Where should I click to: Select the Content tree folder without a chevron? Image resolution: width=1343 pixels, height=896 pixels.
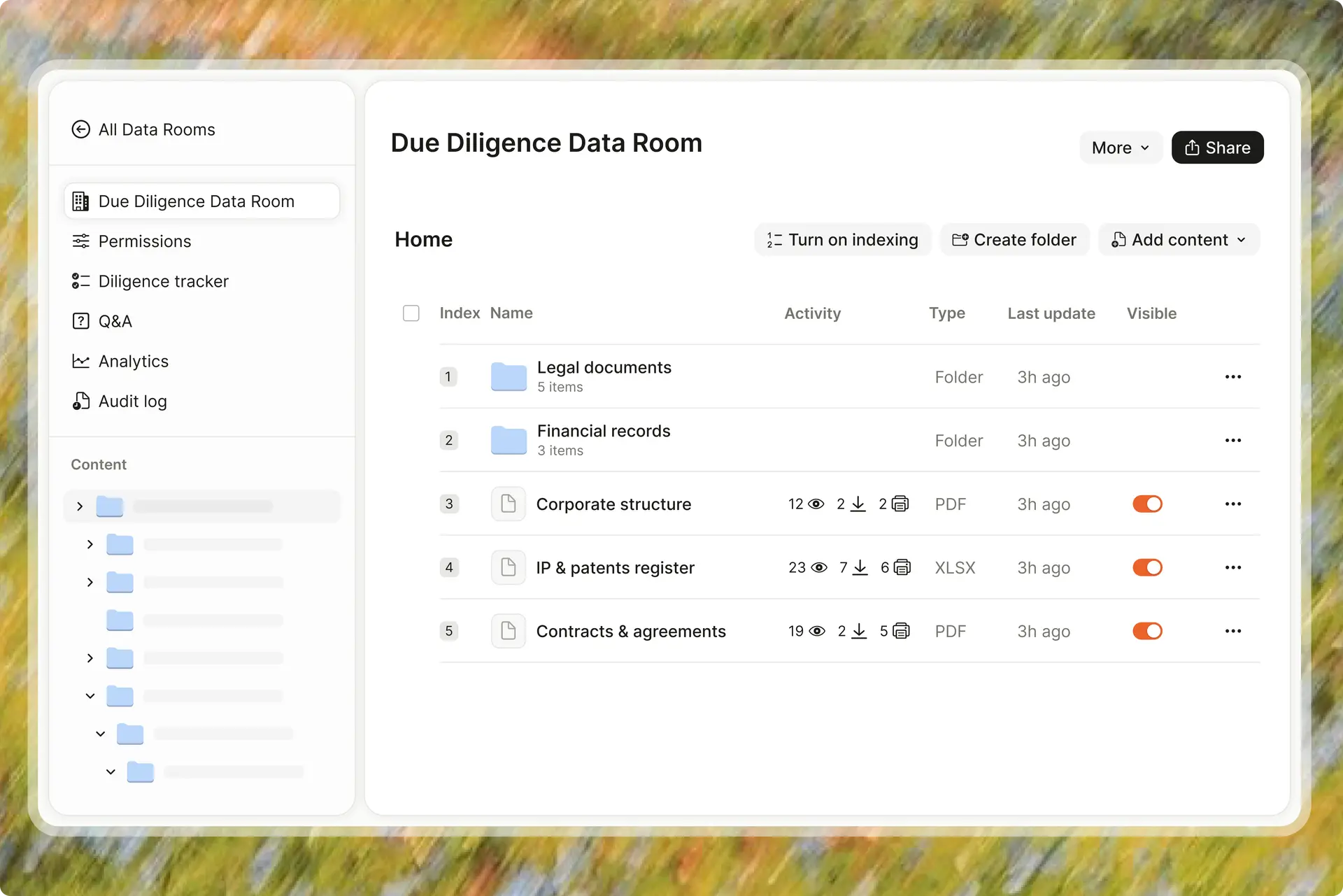pos(120,620)
